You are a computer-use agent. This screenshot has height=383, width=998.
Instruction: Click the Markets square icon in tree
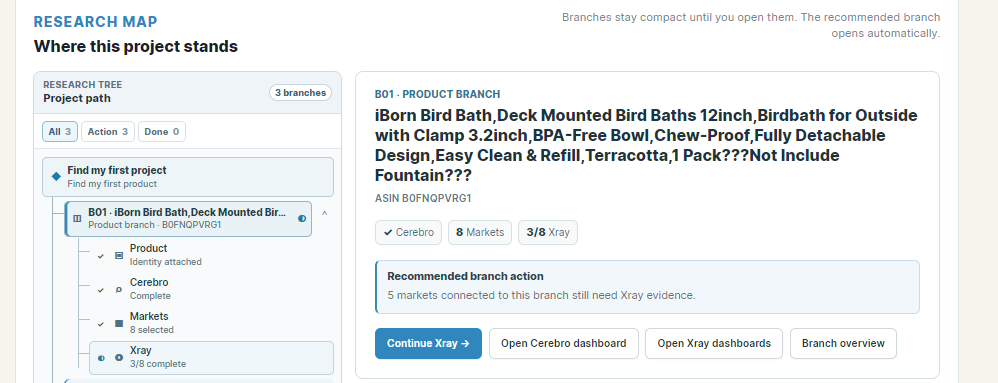point(118,323)
